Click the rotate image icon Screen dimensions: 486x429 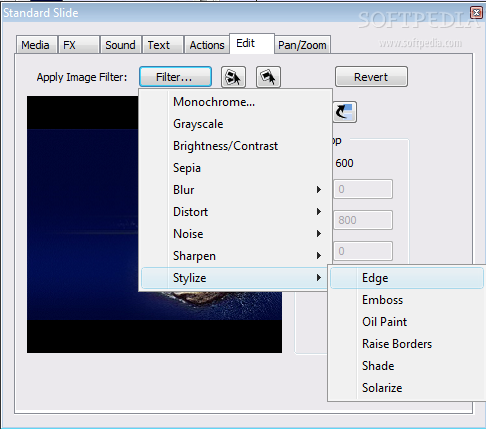click(345, 112)
